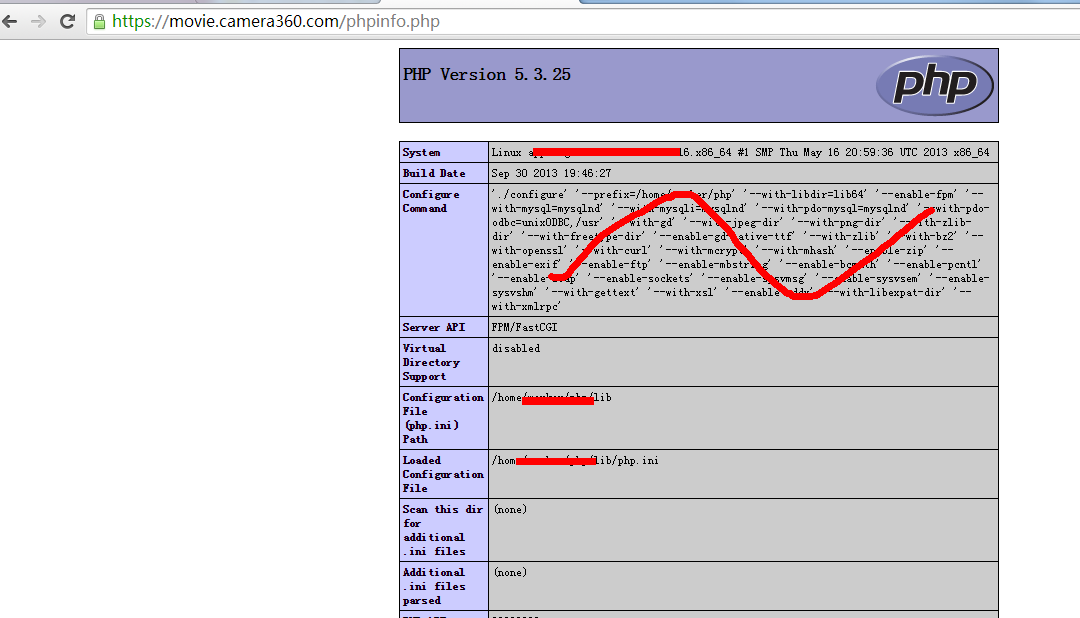1080x618 pixels.
Task: Select Sep 30 2013 19:46:27 value
Action: point(551,173)
